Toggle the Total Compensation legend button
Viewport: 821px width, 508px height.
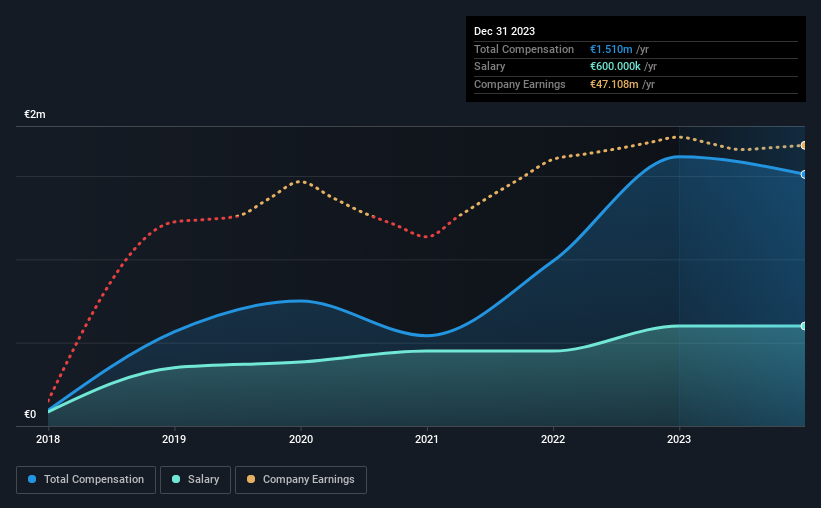point(86,480)
